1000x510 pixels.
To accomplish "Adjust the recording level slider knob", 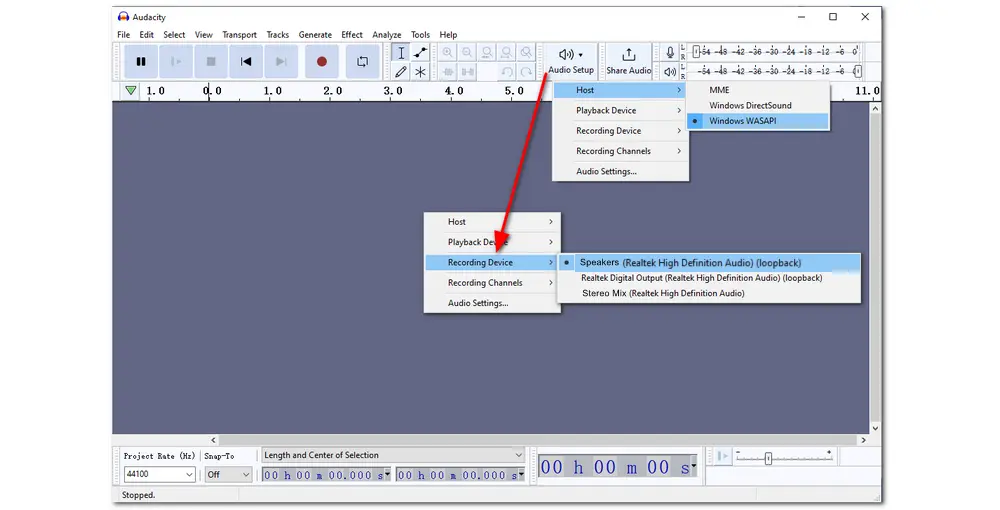I will click(x=696, y=52).
